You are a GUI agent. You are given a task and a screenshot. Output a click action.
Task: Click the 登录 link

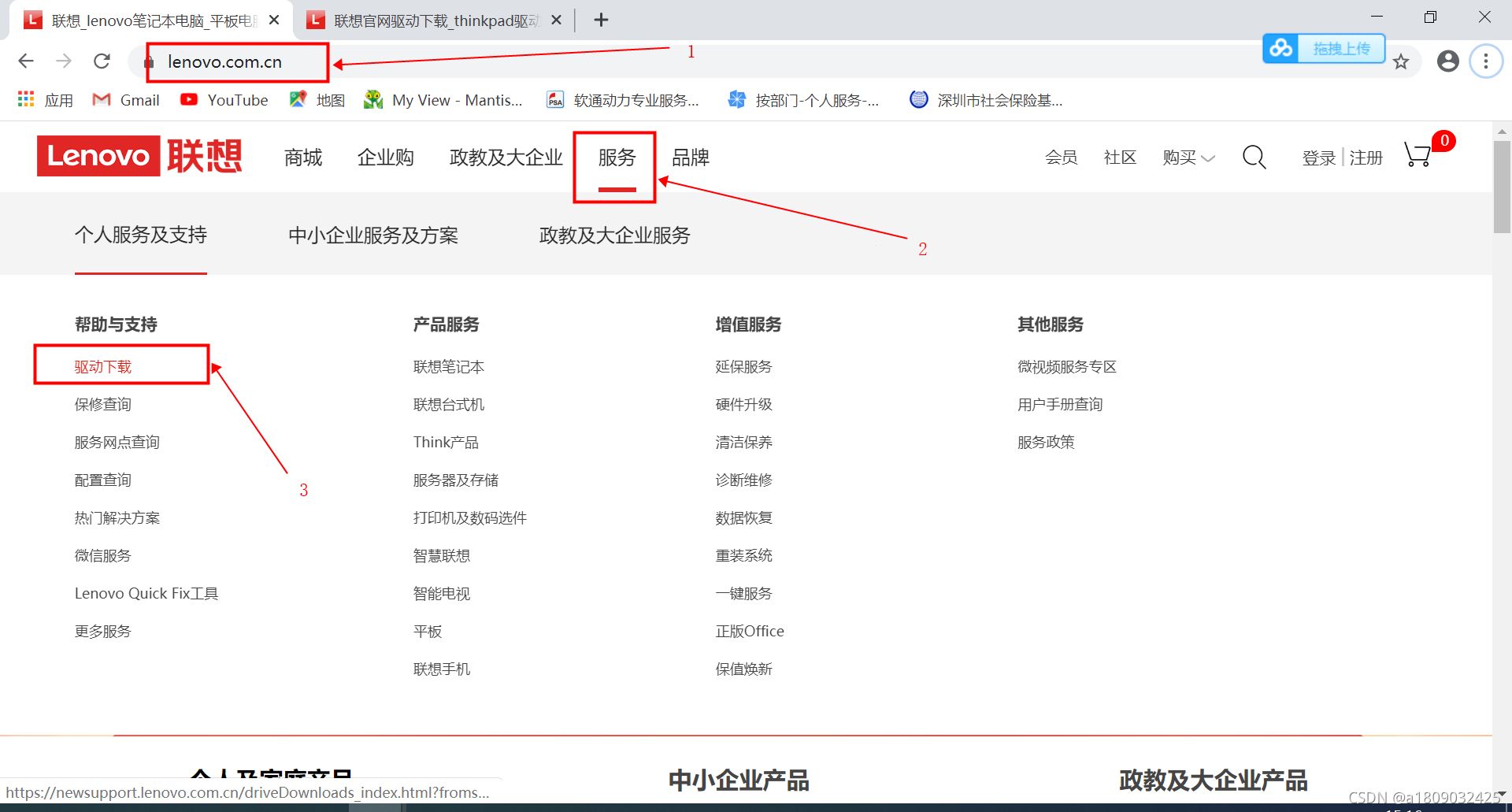[1319, 158]
